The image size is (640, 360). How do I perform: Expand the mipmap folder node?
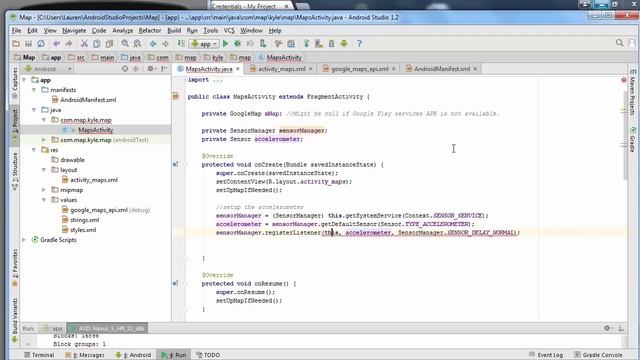[x=44, y=190]
